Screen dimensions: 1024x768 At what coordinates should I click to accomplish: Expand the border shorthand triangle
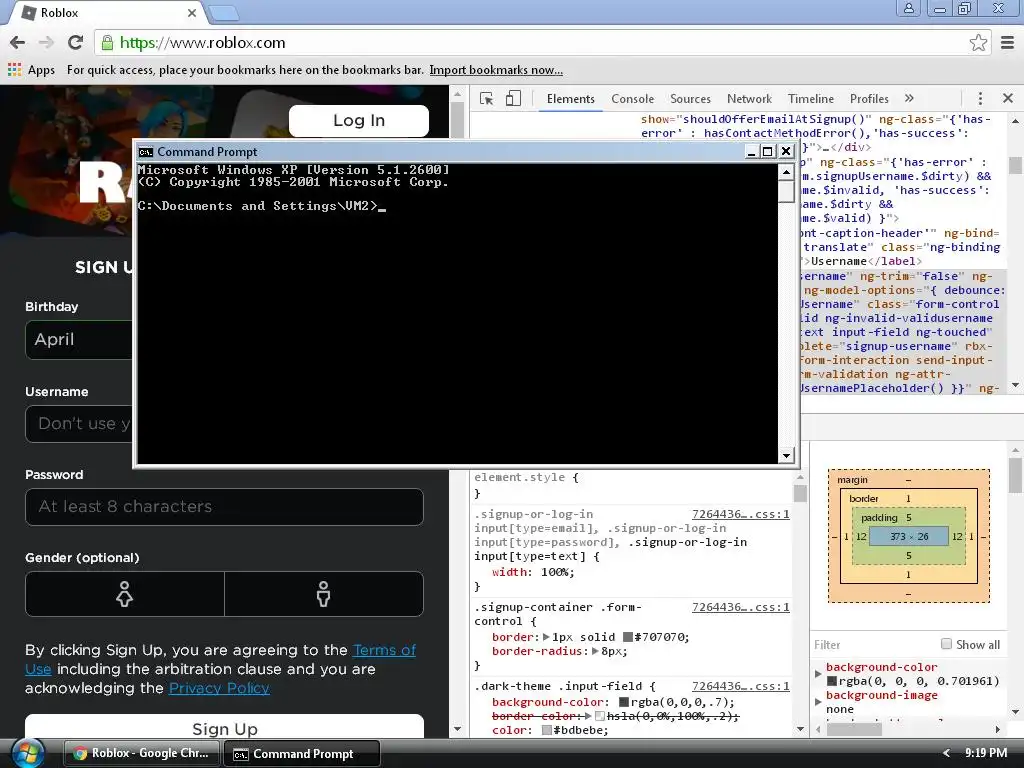(x=546, y=637)
